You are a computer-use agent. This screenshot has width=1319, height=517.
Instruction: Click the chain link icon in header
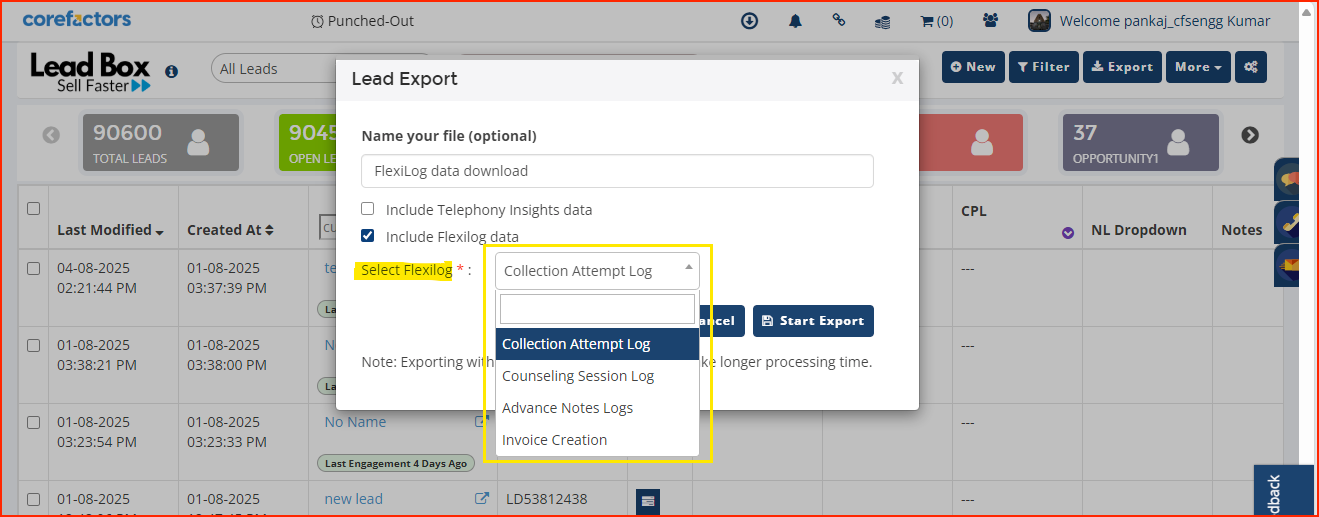(x=839, y=20)
